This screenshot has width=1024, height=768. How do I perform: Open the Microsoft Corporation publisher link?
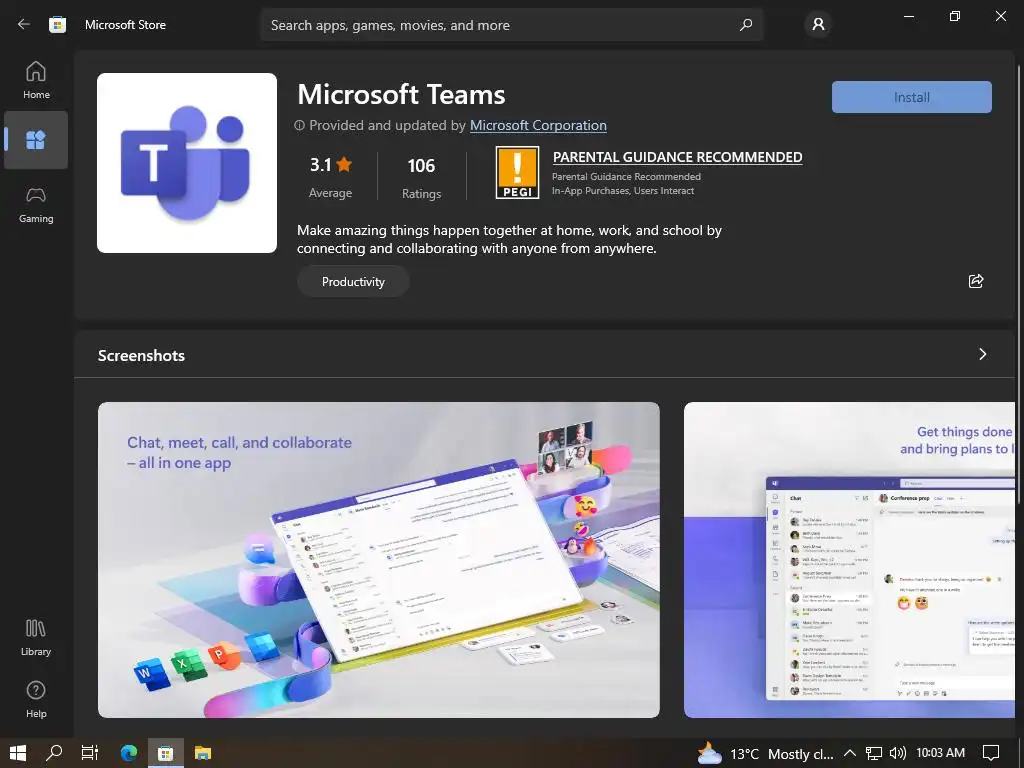pos(538,125)
